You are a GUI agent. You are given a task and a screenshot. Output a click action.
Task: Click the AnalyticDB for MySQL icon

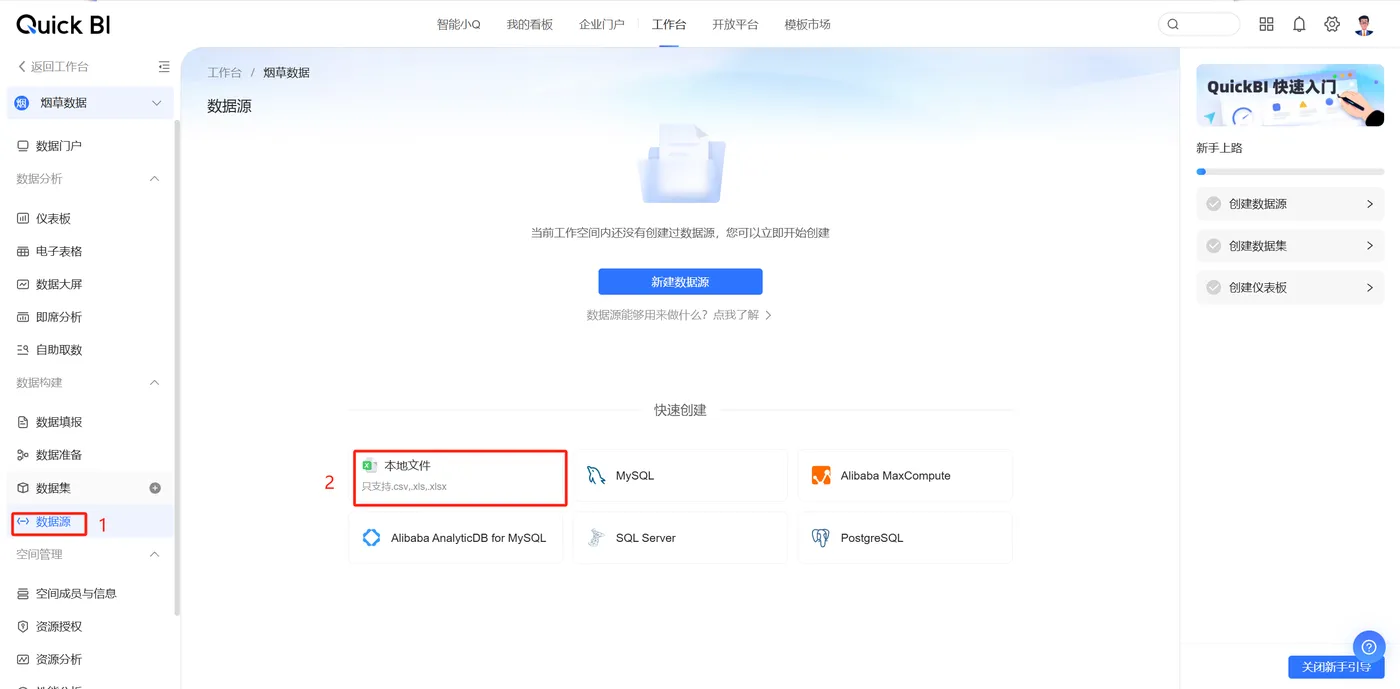click(x=371, y=537)
